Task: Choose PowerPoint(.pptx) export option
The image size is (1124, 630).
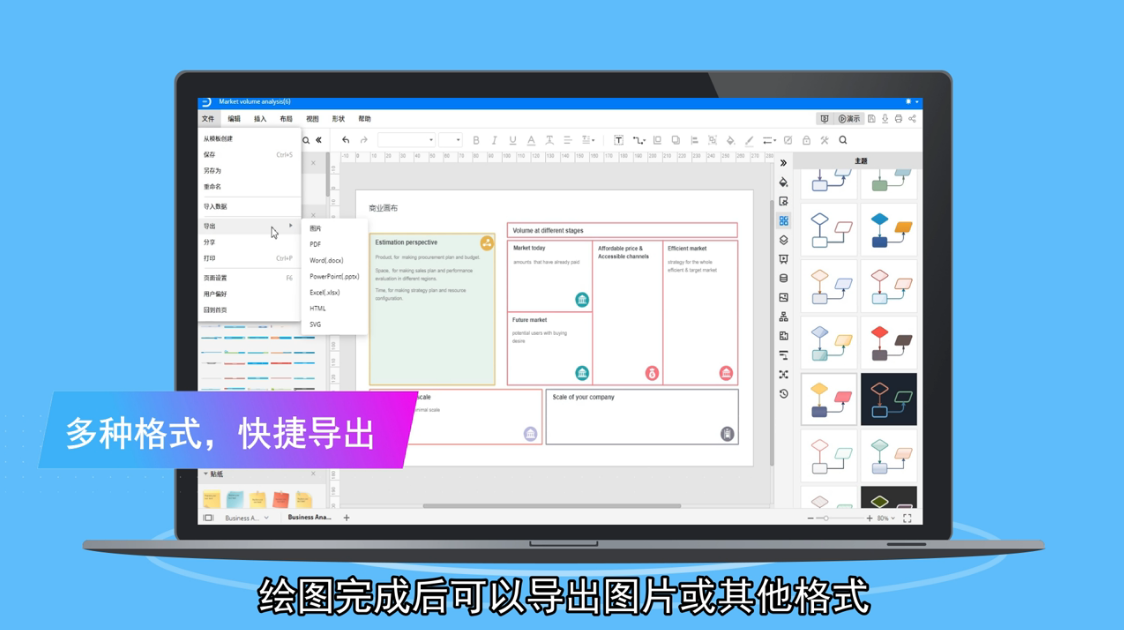Action: 334,276
